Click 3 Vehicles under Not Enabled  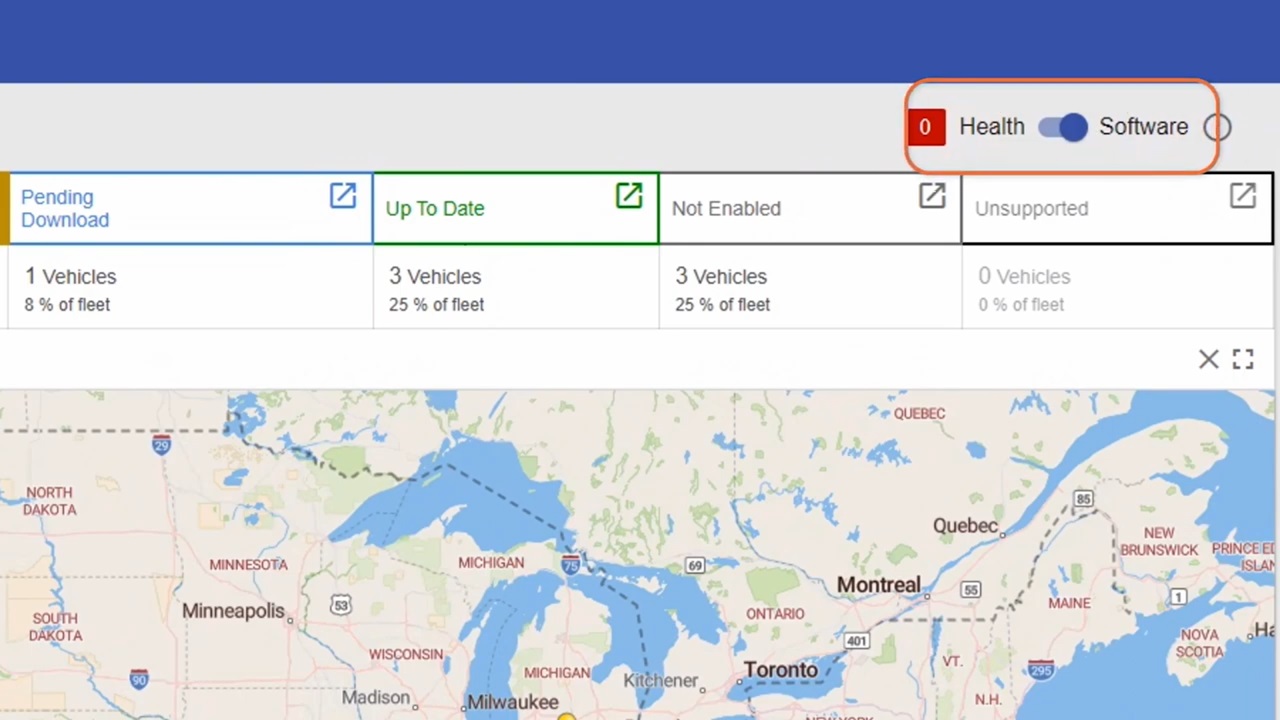pyautogui.click(x=721, y=277)
